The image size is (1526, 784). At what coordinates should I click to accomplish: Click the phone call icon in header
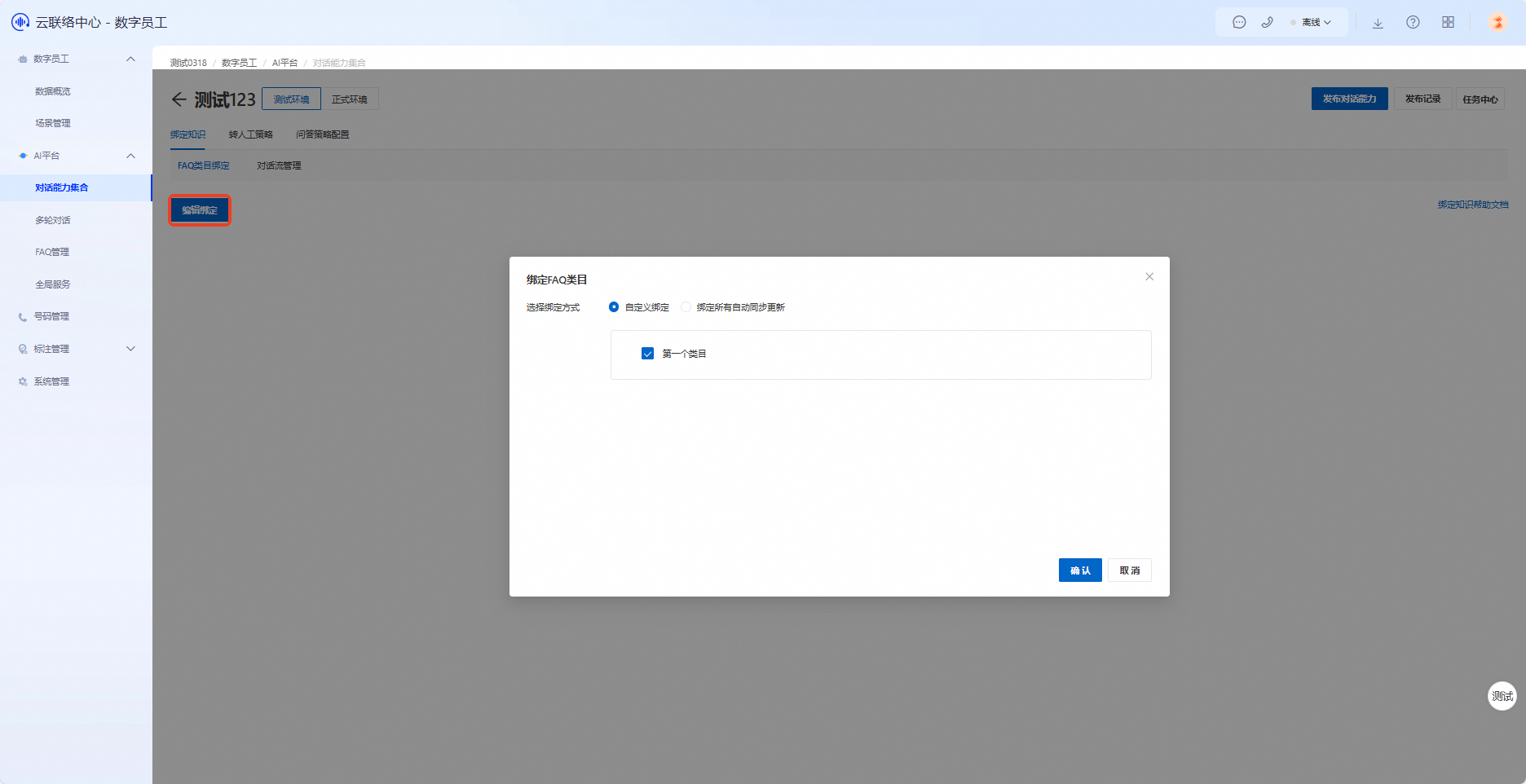pyautogui.click(x=1267, y=23)
